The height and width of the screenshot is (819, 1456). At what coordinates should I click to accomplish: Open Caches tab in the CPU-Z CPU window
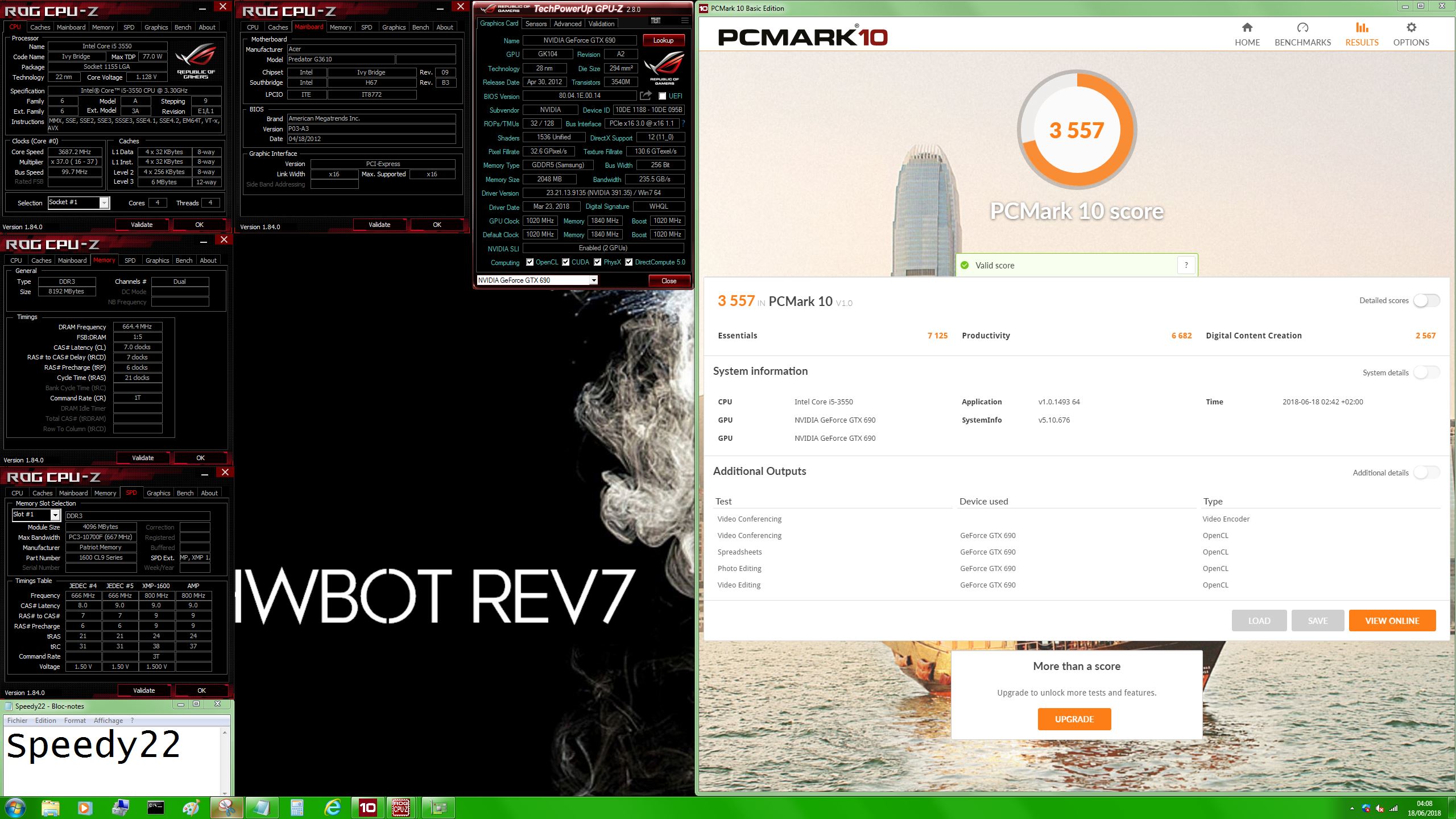(x=40, y=27)
